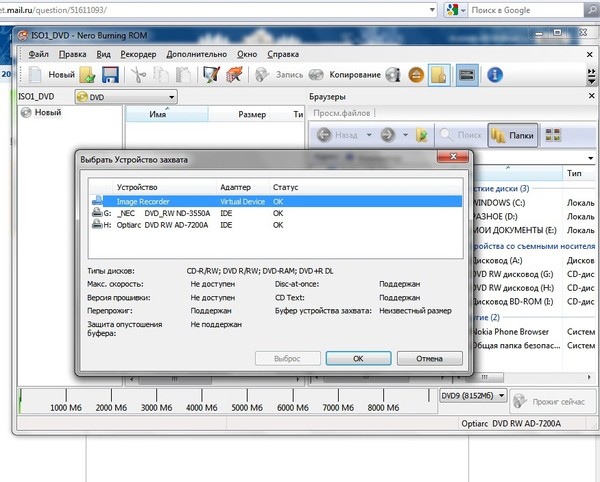Open the Вид menu
The height and width of the screenshot is (482, 600).
(x=103, y=54)
